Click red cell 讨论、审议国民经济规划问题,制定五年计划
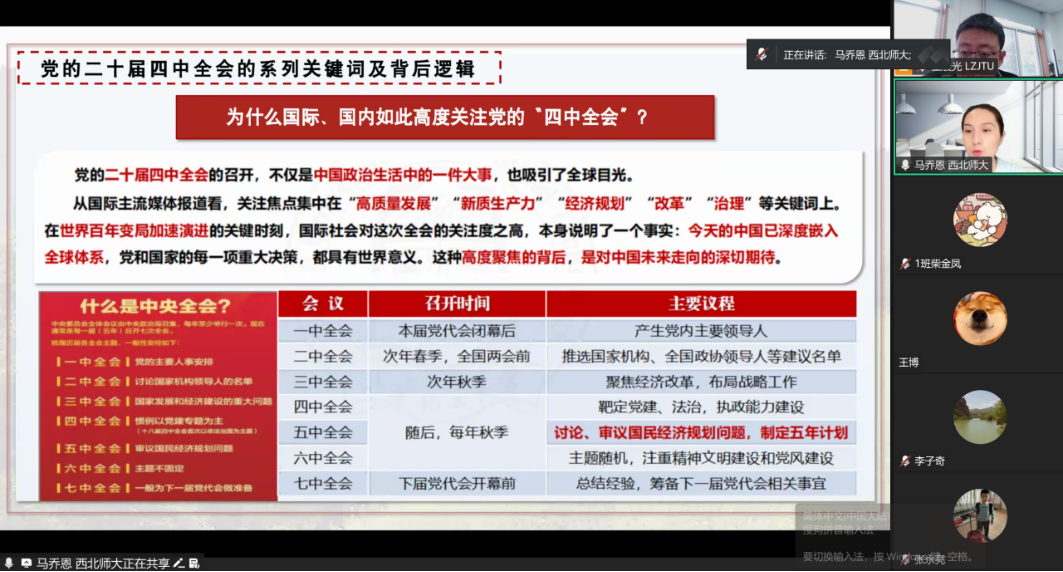This screenshot has width=1063, height=572. point(701,433)
